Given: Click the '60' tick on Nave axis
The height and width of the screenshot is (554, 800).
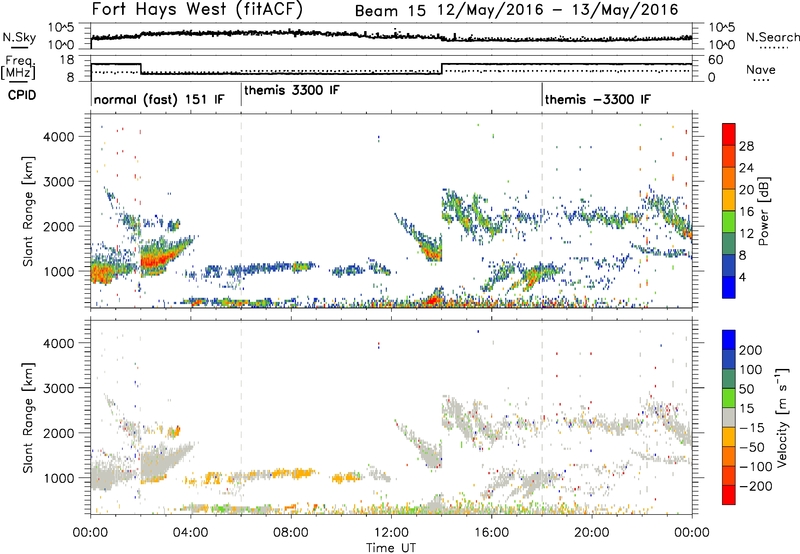Looking at the screenshot, I should [716, 60].
